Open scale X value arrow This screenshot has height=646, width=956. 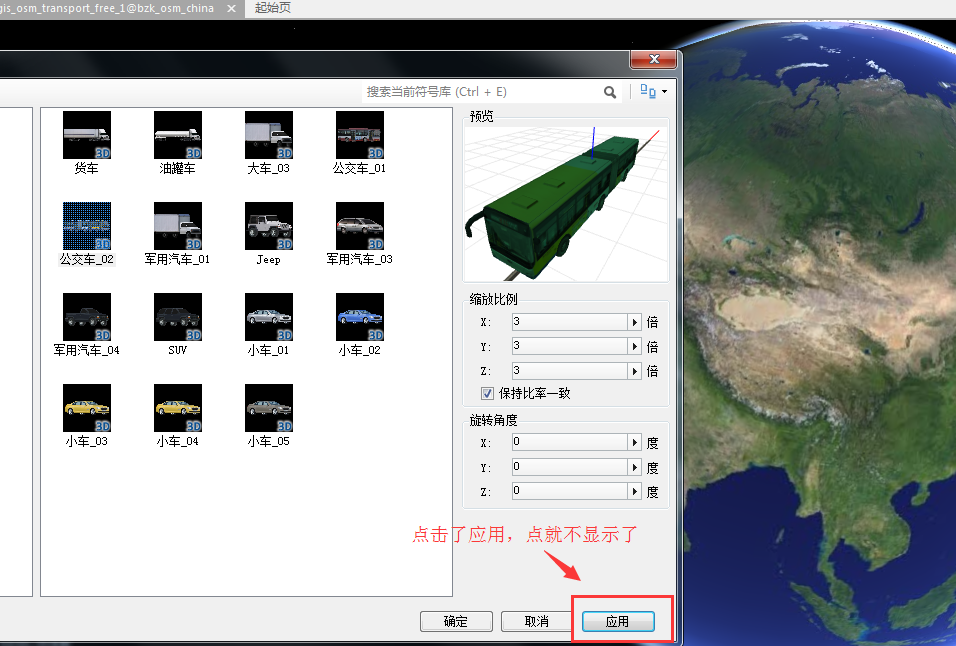(x=635, y=322)
